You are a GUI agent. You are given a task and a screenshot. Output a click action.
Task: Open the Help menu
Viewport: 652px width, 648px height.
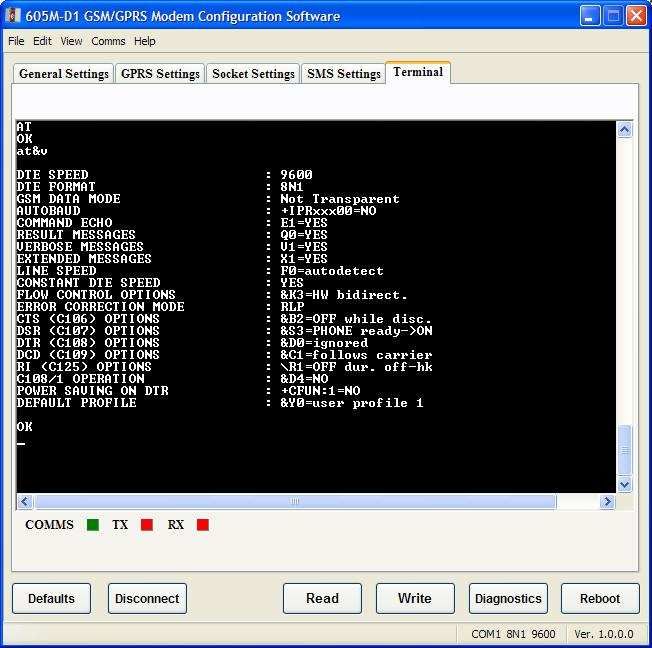[x=145, y=41]
